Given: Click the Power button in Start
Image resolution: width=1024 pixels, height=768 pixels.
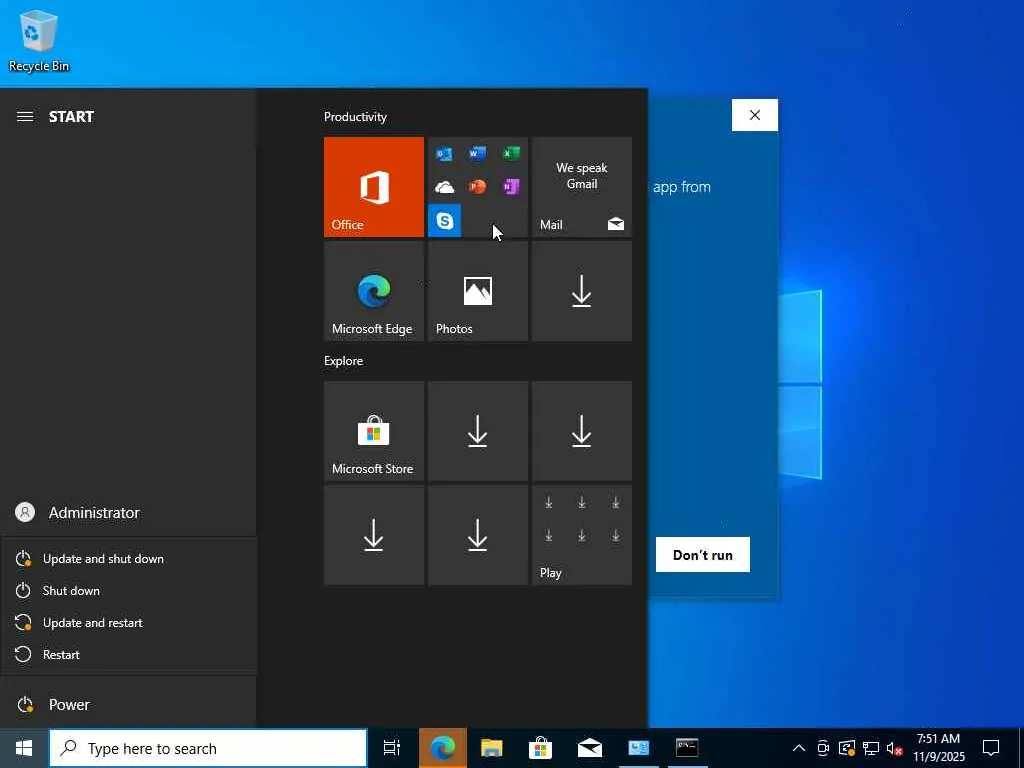Looking at the screenshot, I should pyautogui.click(x=128, y=705).
